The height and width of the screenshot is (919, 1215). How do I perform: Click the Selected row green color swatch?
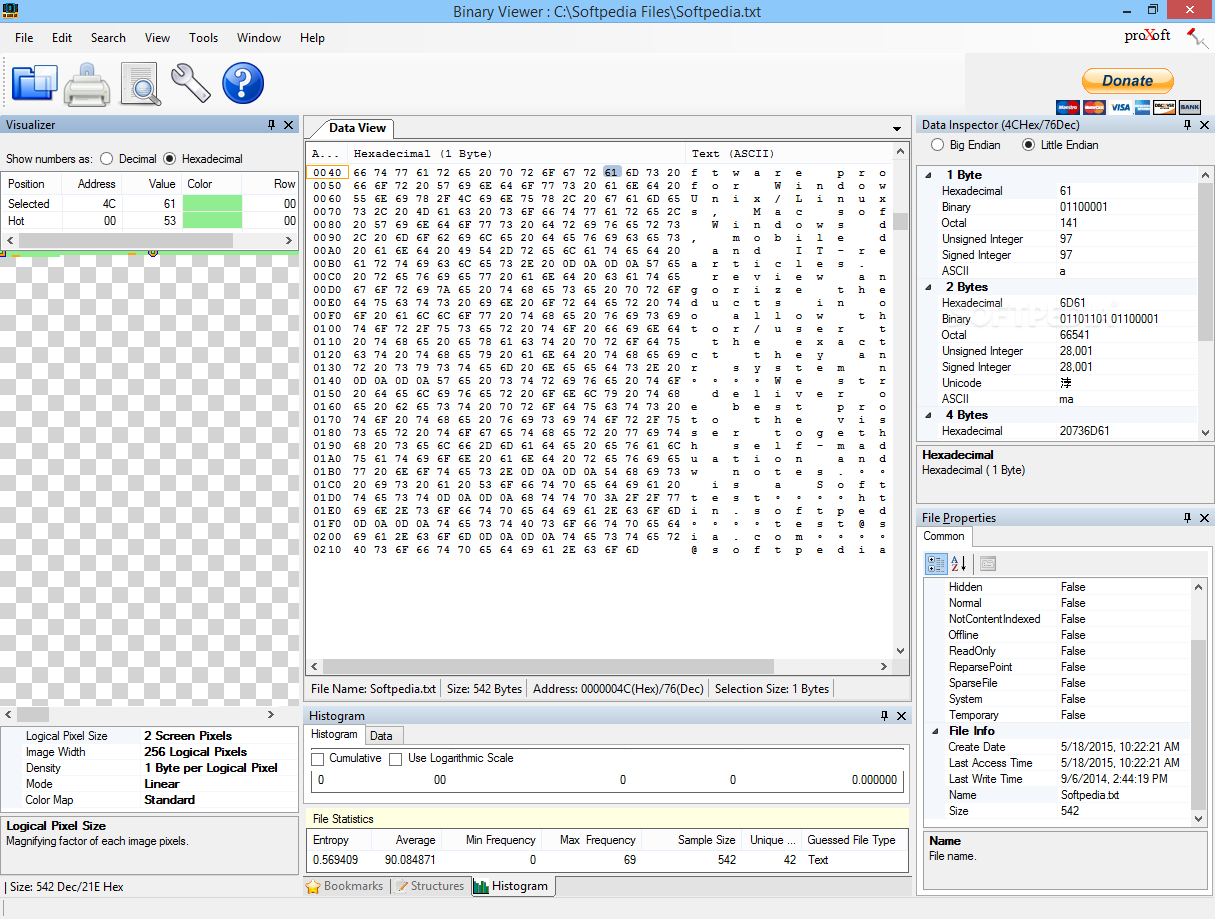(212, 204)
